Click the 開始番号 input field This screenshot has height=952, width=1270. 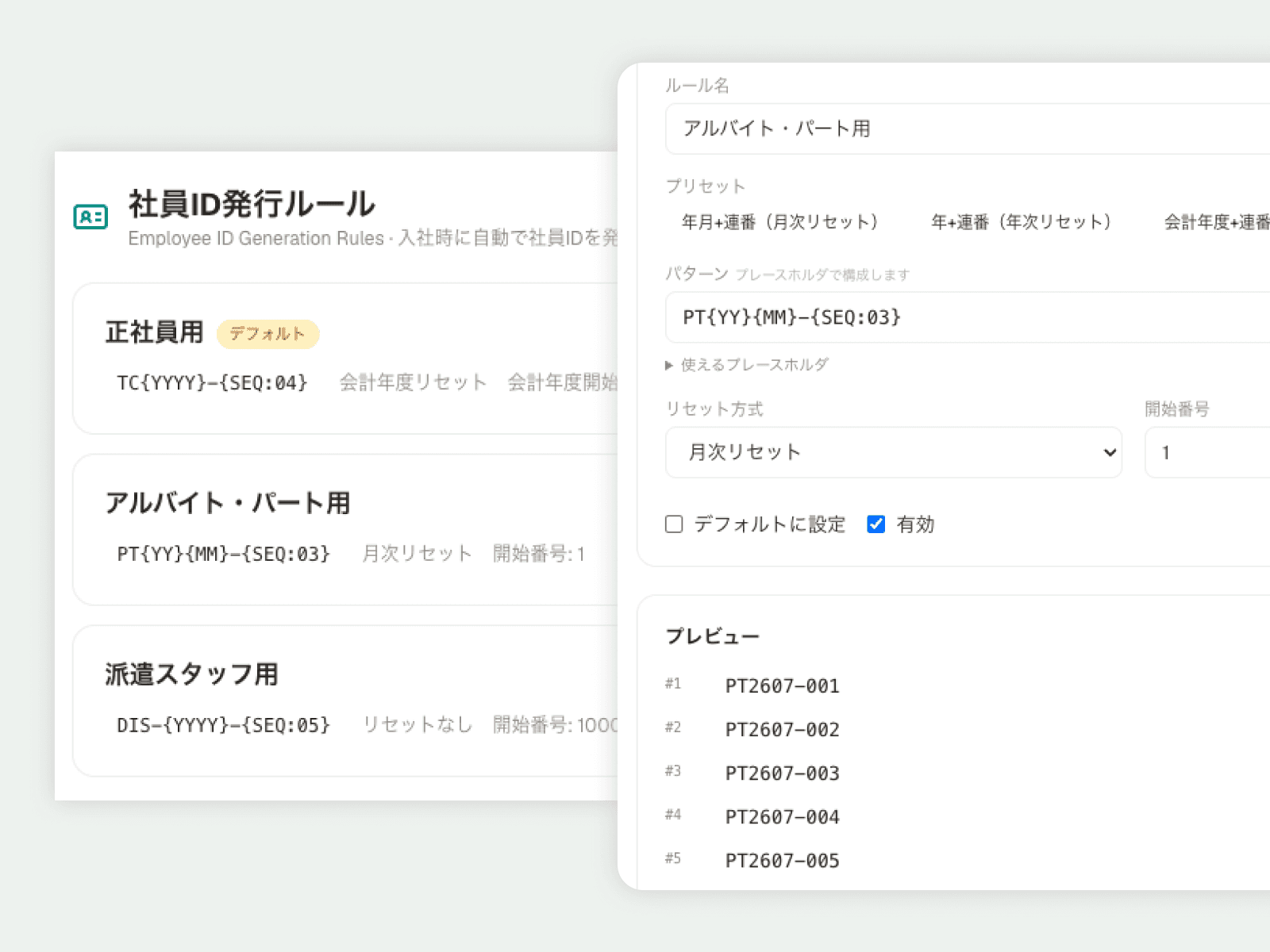coord(1207,452)
